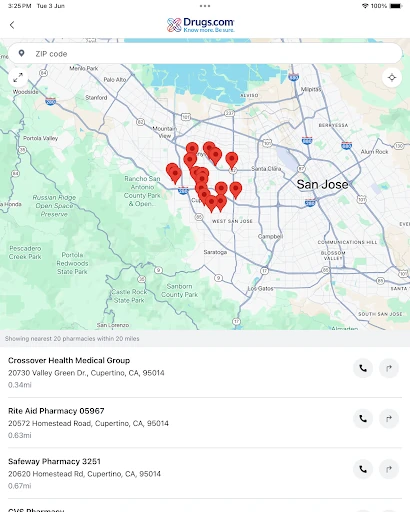
Task: Call Rite Aid Pharmacy 05967
Action: point(363,418)
